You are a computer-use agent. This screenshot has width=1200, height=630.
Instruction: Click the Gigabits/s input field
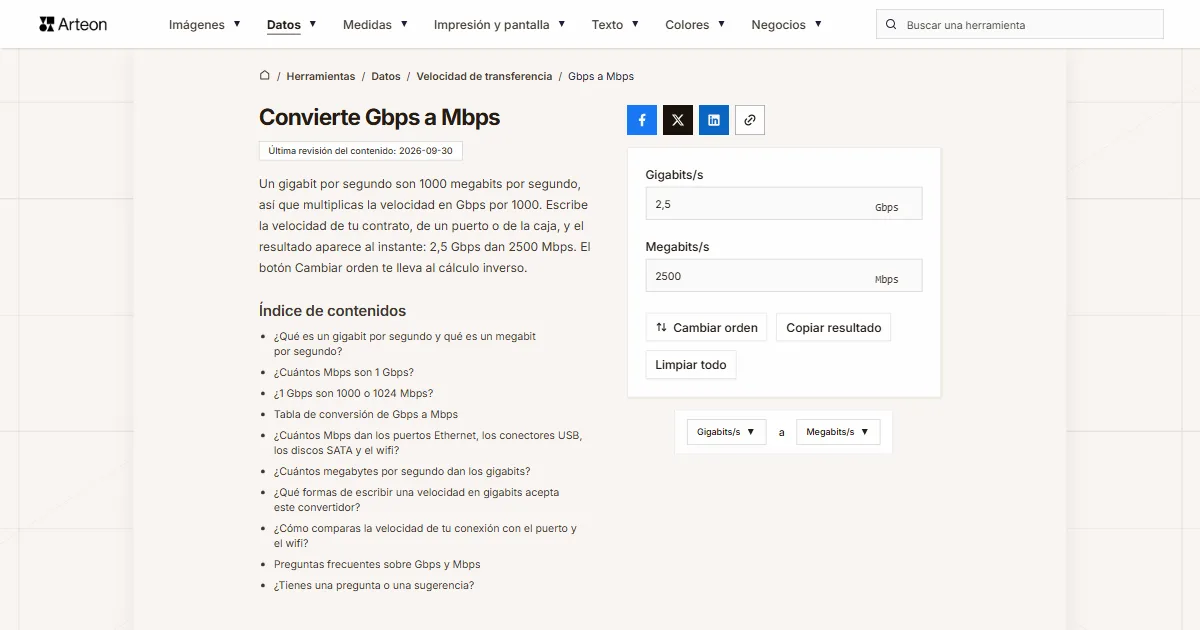784,204
